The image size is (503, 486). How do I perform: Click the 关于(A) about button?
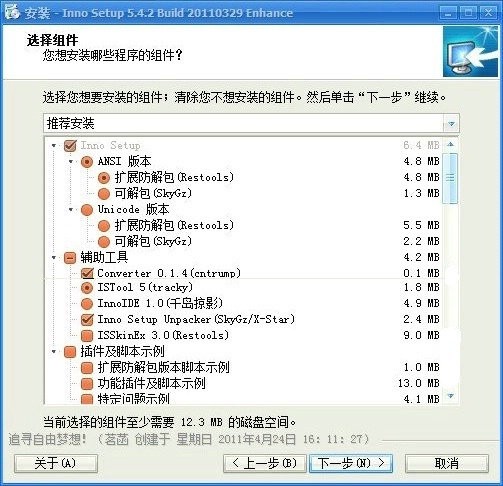pos(56,463)
